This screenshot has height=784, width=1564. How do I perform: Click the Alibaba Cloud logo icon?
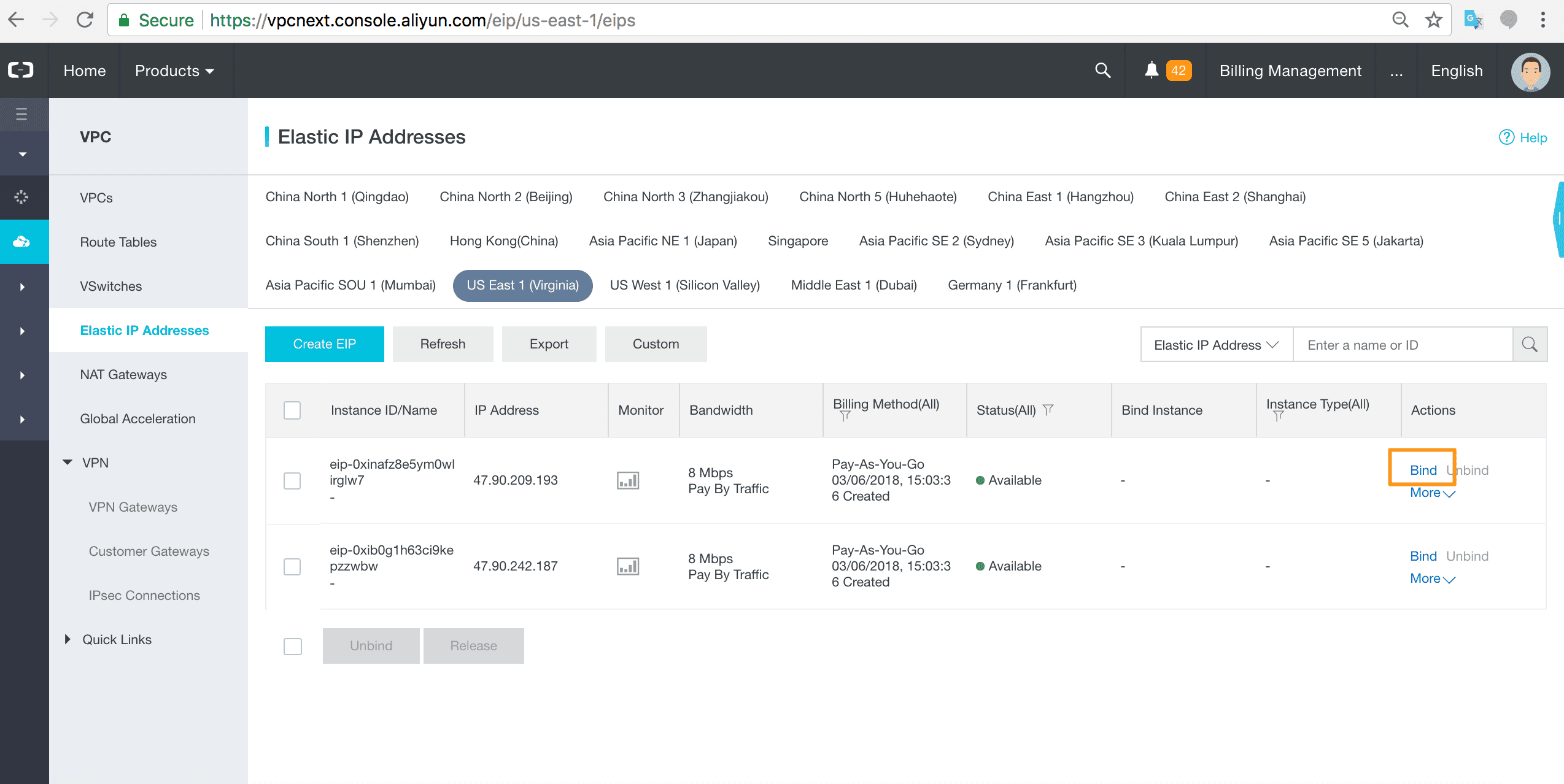pyautogui.click(x=21, y=70)
